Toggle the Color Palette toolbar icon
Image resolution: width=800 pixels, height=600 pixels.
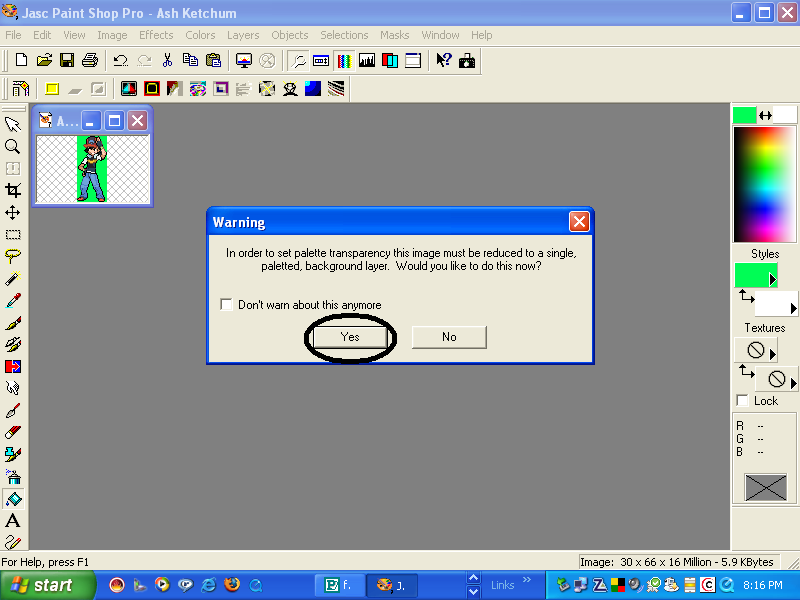click(344, 61)
